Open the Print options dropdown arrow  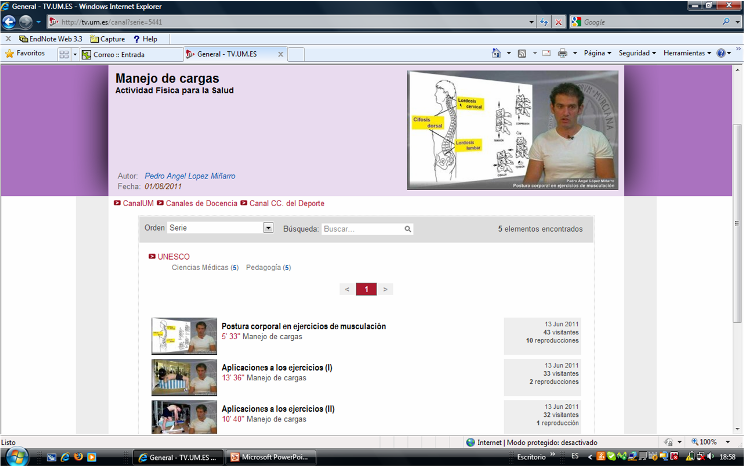[x=575, y=53]
